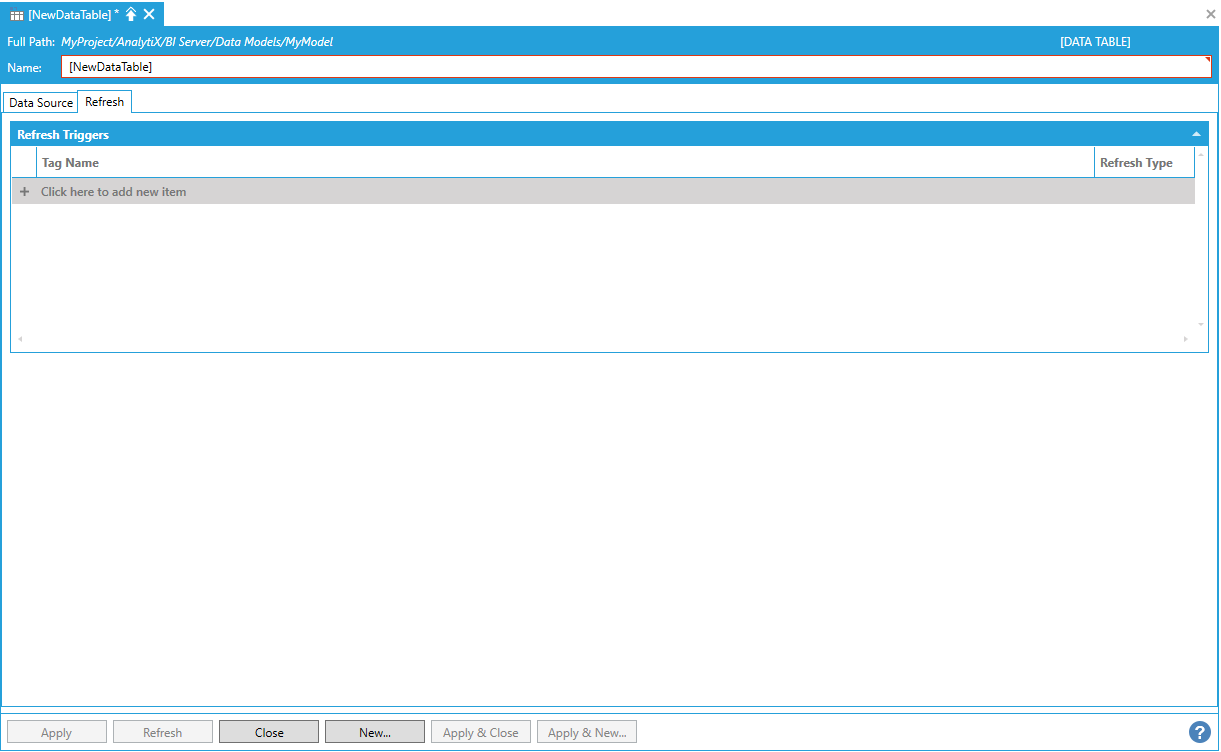Click the plus icon in the add-item row
This screenshot has height=752, width=1221.
(x=25, y=192)
